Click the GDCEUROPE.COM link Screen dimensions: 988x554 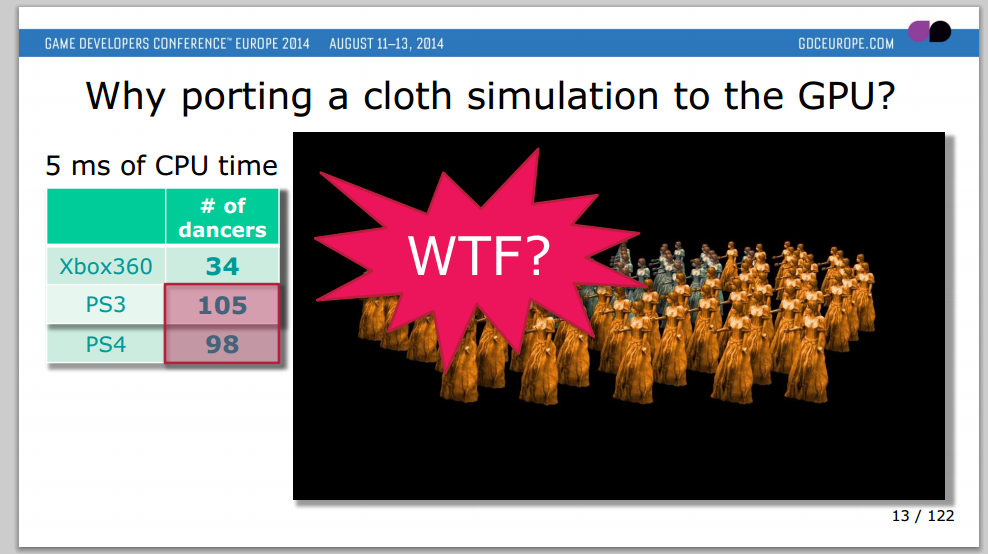[x=846, y=43]
